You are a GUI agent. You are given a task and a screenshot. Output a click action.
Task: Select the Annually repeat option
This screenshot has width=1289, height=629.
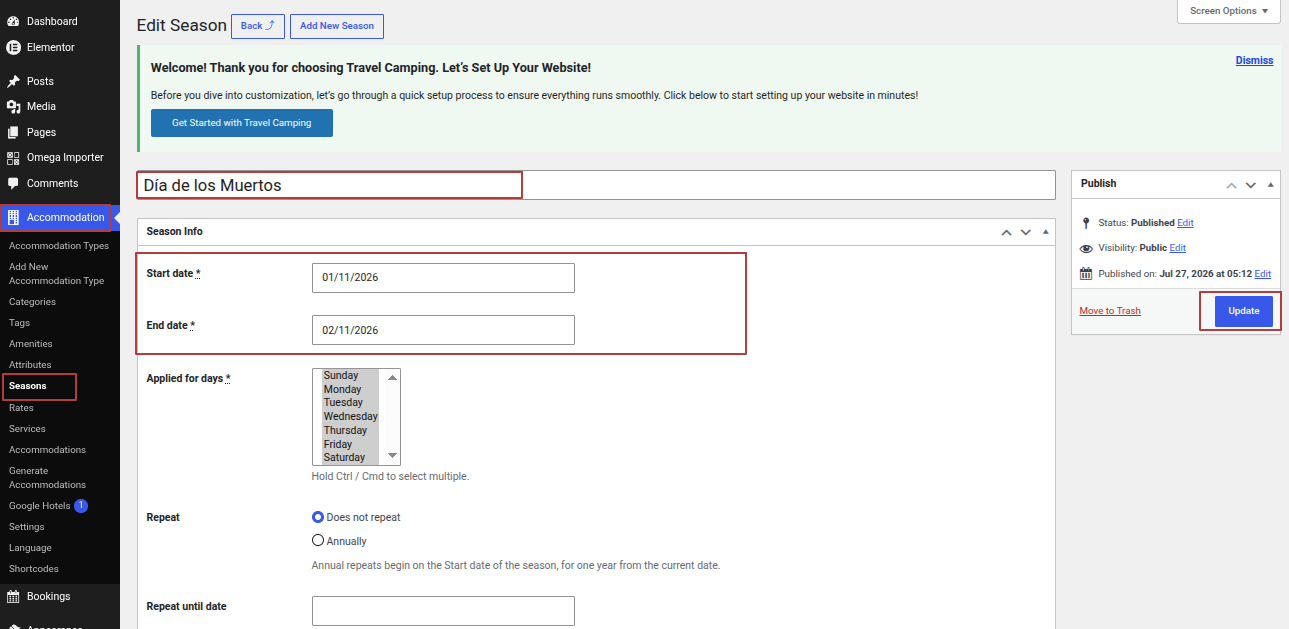318,541
